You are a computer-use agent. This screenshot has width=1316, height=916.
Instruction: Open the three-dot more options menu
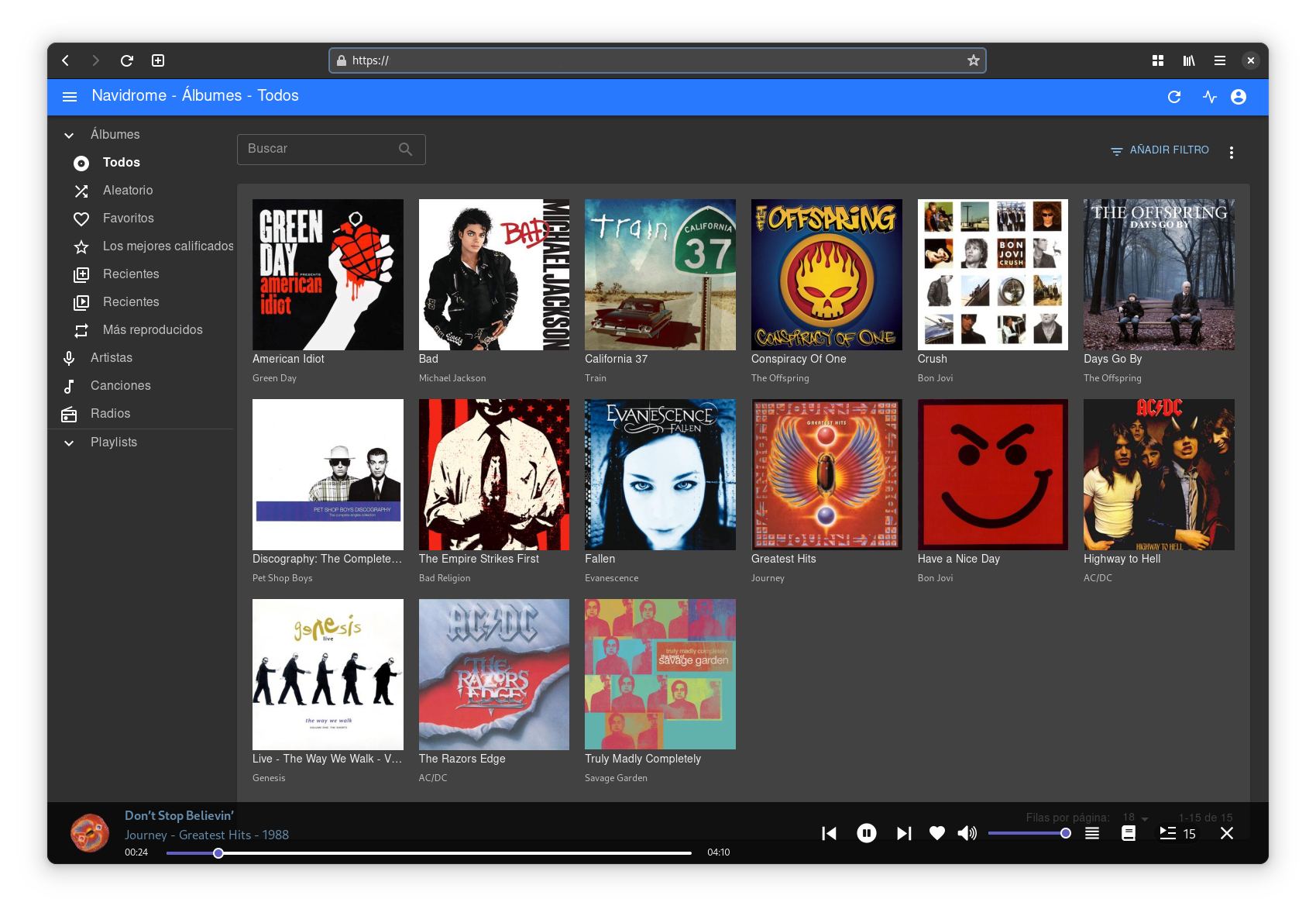point(1232,153)
